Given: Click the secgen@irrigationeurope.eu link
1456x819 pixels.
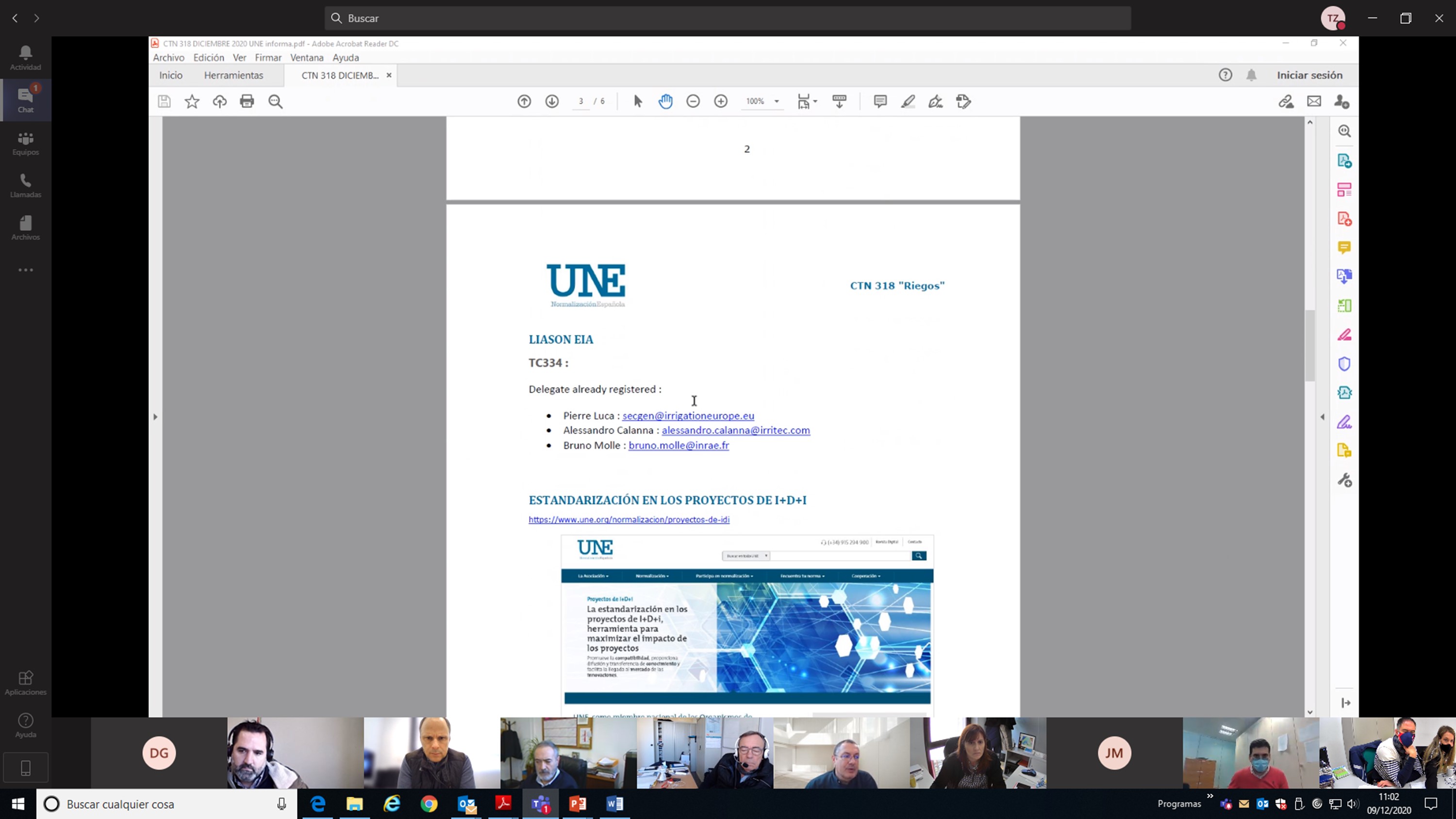Looking at the screenshot, I should point(688,416).
